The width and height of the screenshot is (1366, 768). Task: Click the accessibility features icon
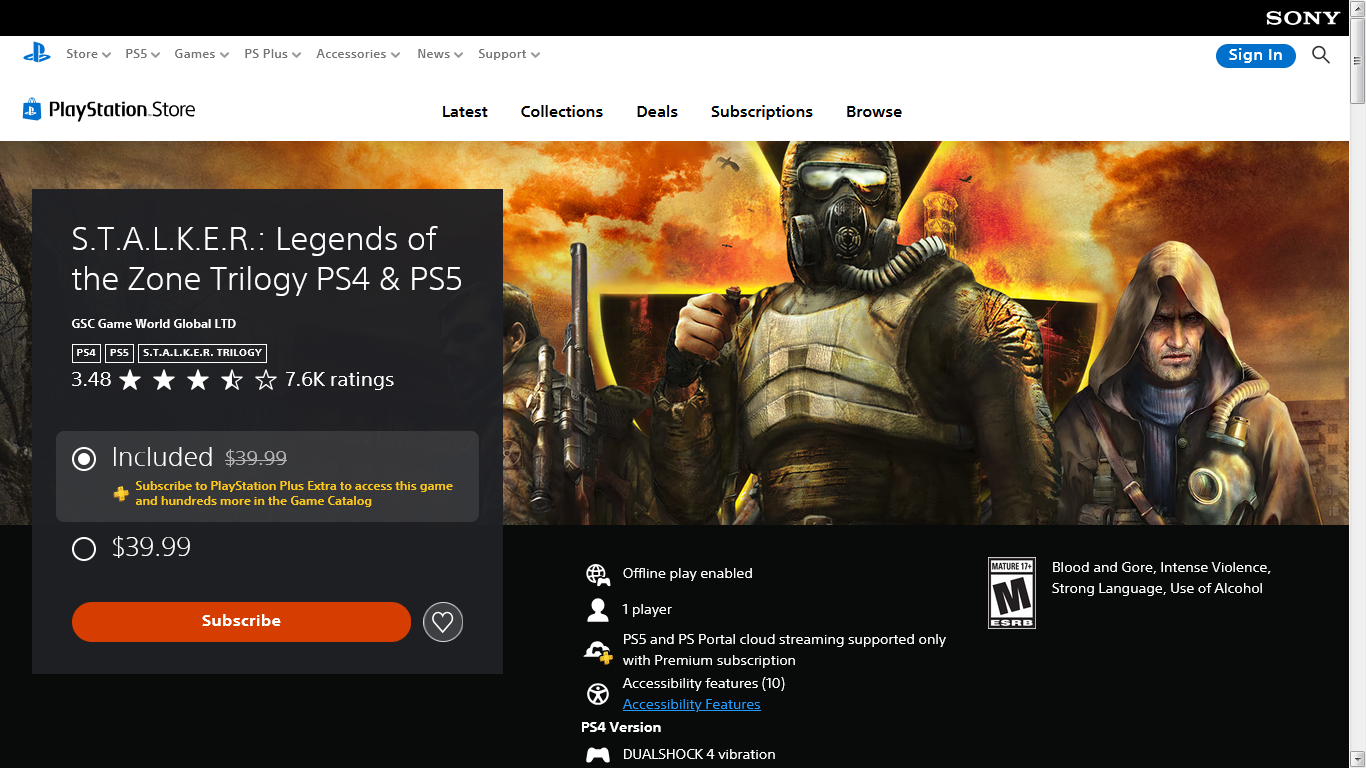coord(597,694)
